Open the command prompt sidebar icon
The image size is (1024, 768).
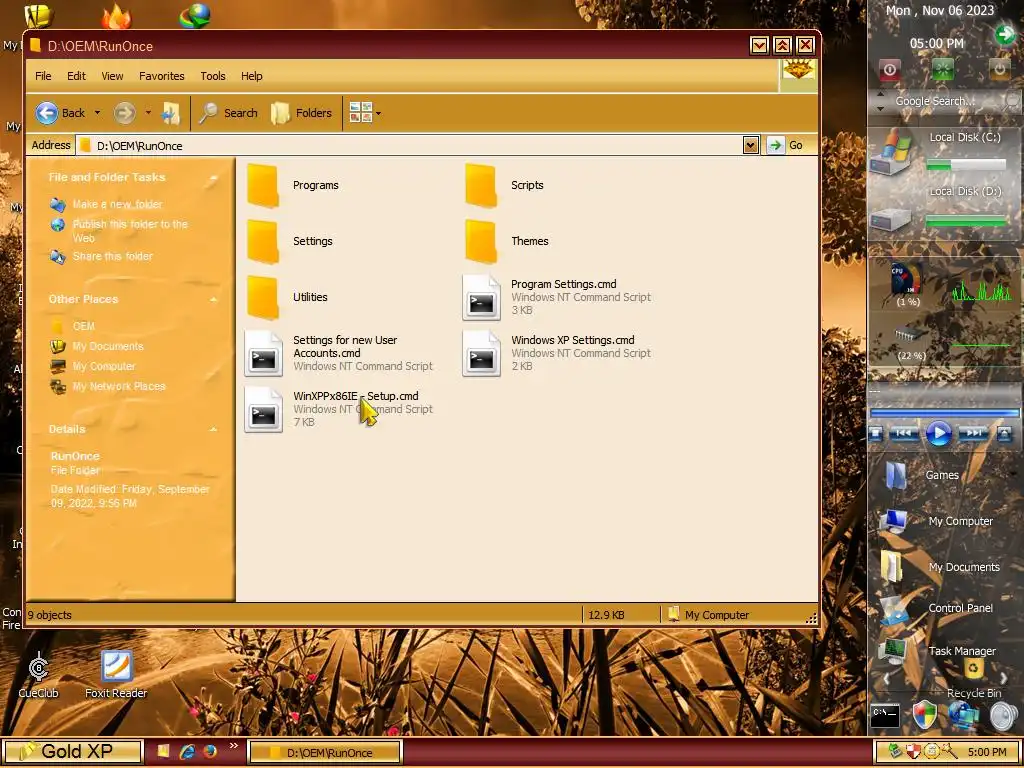(x=886, y=714)
